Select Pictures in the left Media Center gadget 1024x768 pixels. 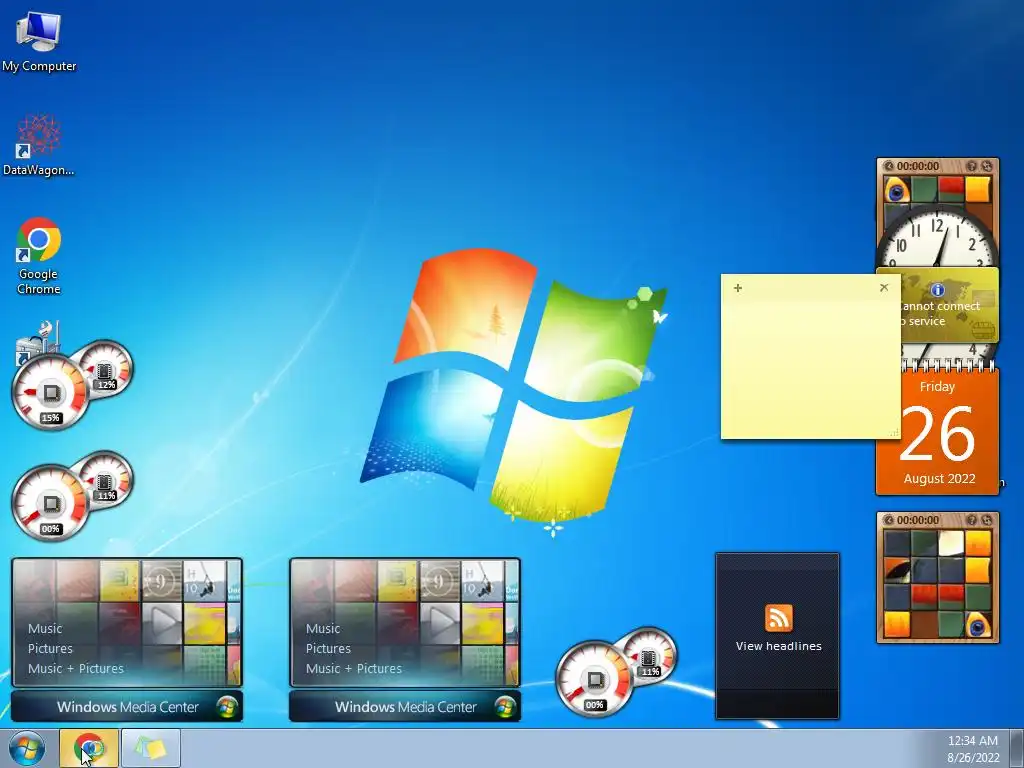pos(50,648)
